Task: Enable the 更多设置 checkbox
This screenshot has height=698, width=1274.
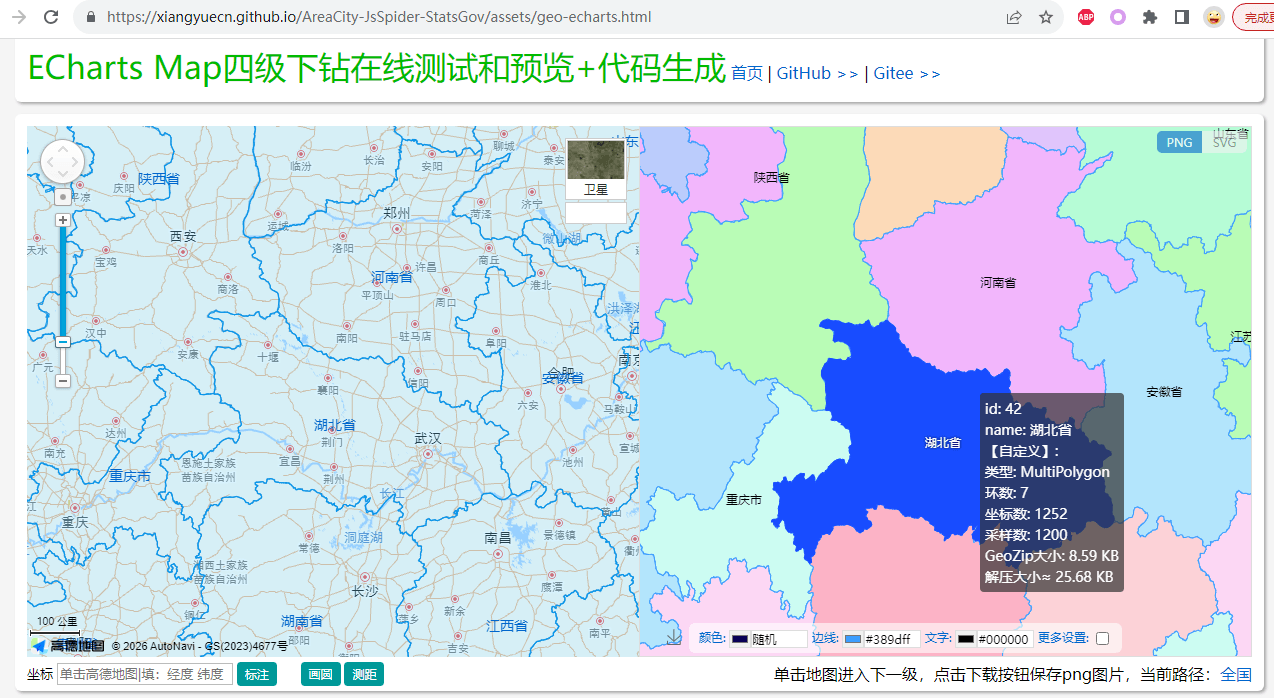Action: point(1102,638)
